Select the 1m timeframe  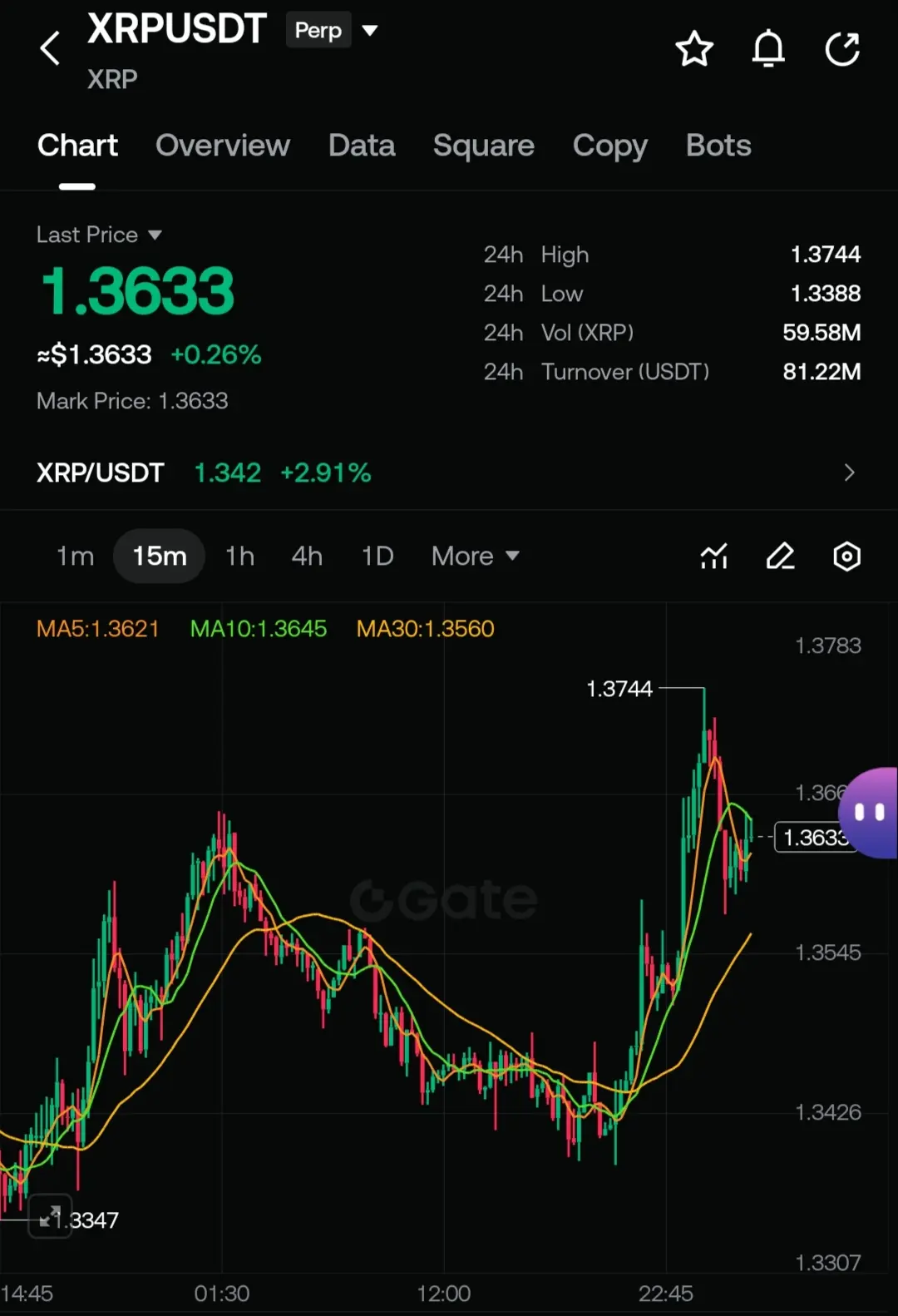[x=75, y=556]
